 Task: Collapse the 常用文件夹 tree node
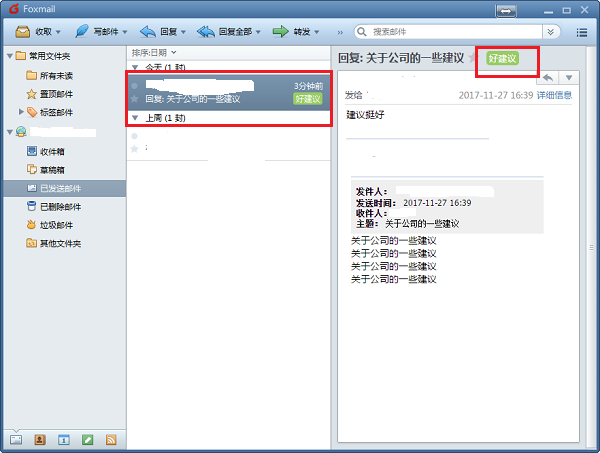point(10,56)
